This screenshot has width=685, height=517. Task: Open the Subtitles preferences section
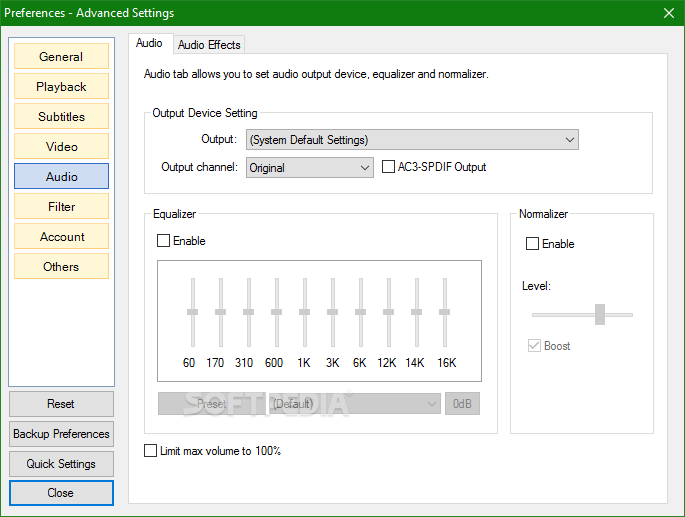(61, 117)
